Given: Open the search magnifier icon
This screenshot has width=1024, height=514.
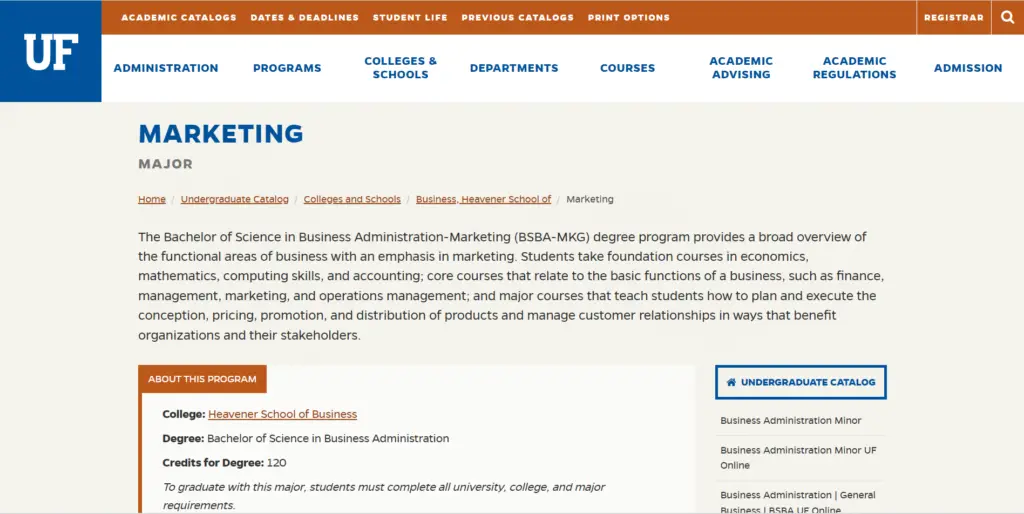Looking at the screenshot, I should [x=1008, y=18].
